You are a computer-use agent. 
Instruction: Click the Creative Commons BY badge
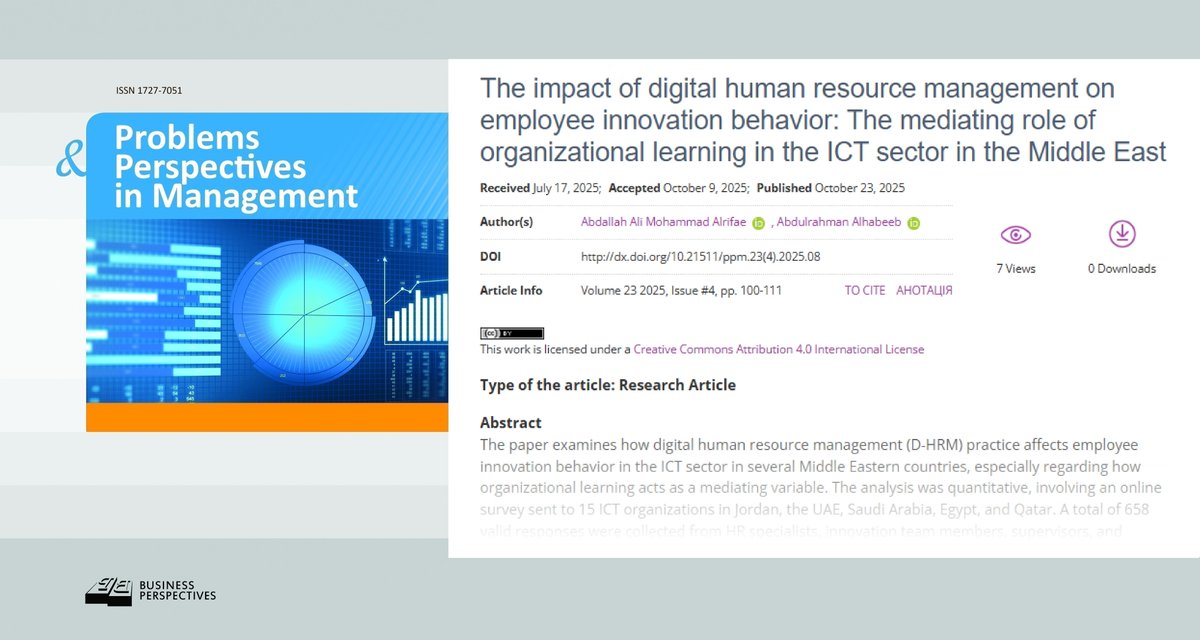click(x=512, y=333)
